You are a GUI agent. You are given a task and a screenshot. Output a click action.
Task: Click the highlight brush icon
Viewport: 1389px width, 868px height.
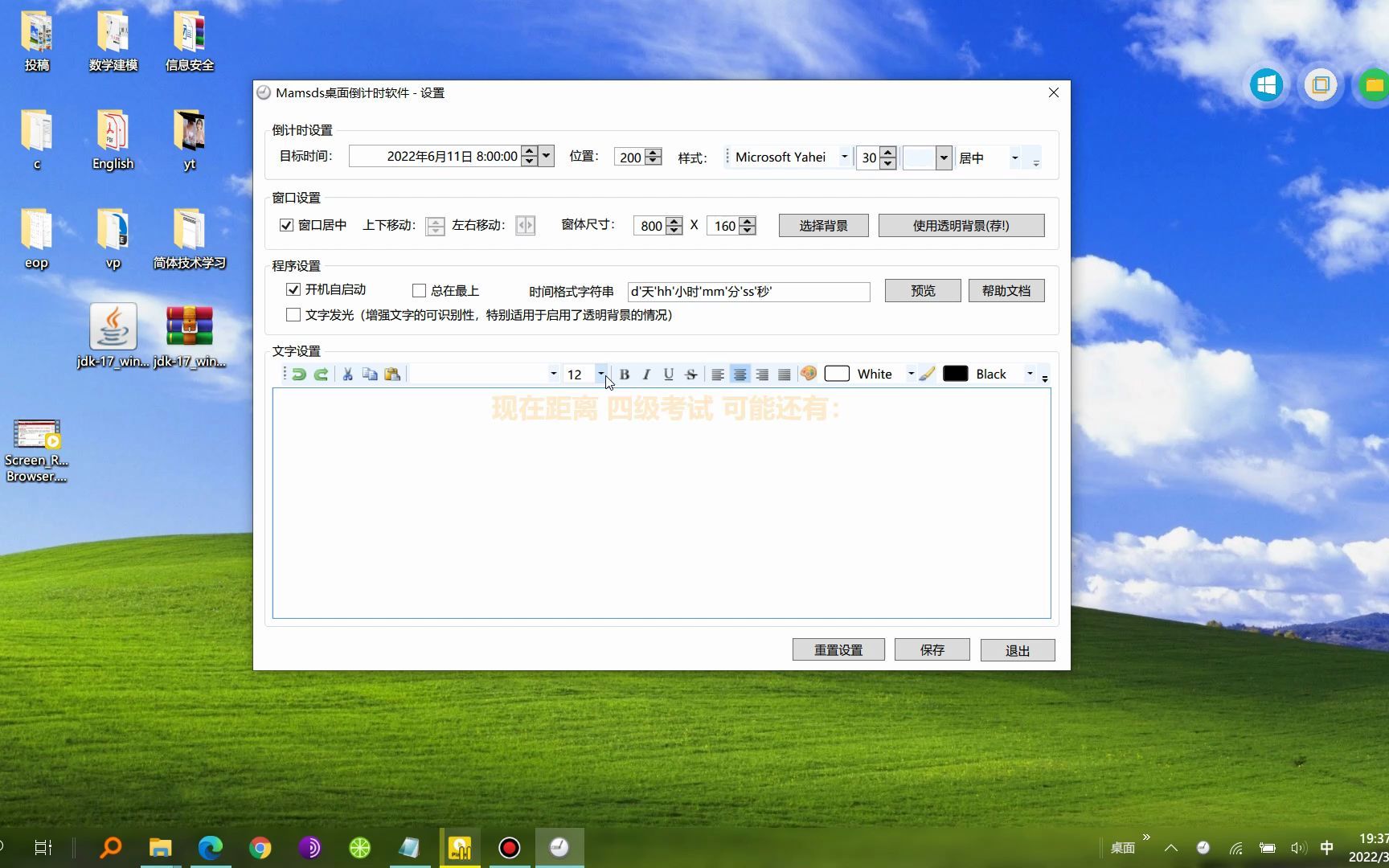[x=927, y=374]
